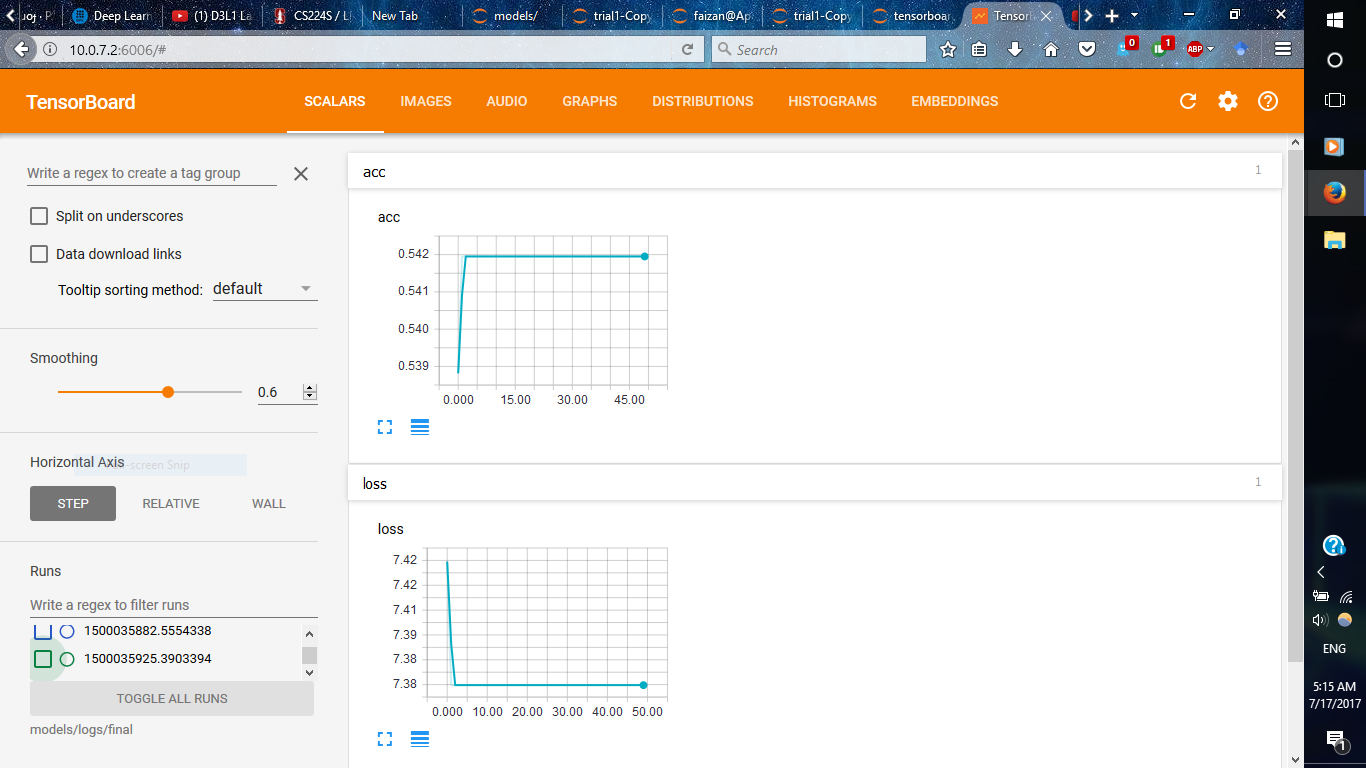Screen dimensions: 1366x768
Task: Increase smoothing value stepper up arrow
Action: tap(310, 388)
